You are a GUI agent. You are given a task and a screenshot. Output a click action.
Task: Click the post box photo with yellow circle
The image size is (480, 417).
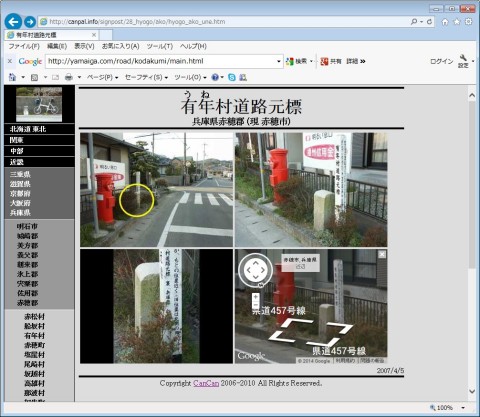[x=156, y=190]
